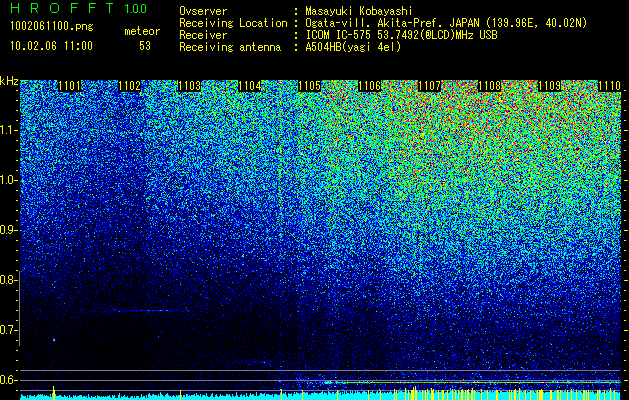The height and width of the screenshot is (400, 629).
Task: Click the 1.0 kHz axis tick label
Action: [x=8, y=181]
